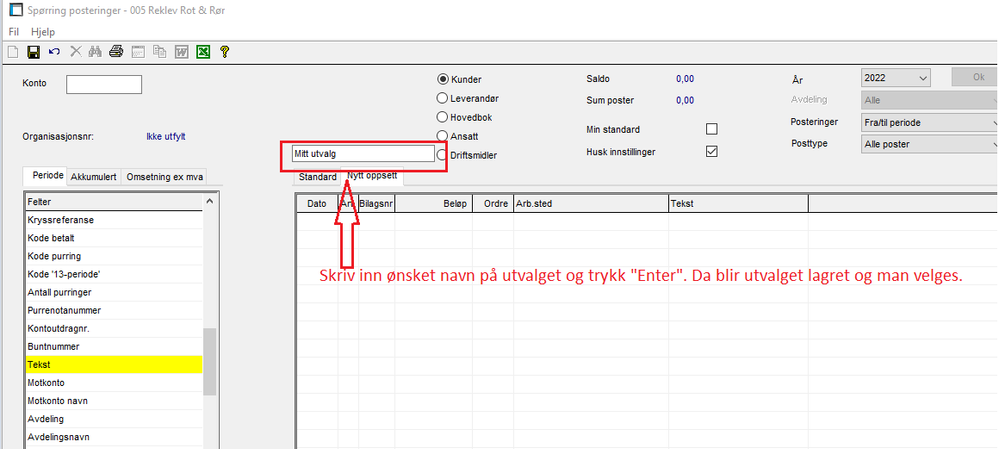Switch to the Akkumulert tab
Screen dimensions: 999x449
point(94,177)
